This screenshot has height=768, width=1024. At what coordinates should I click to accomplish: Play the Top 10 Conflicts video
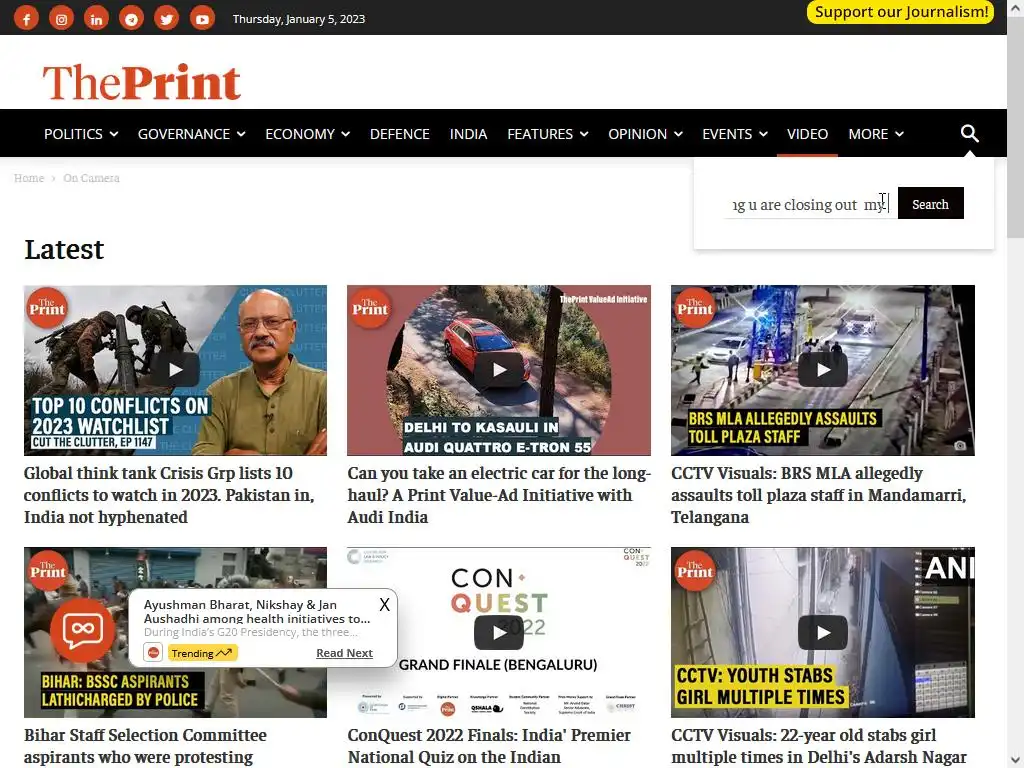tap(175, 370)
